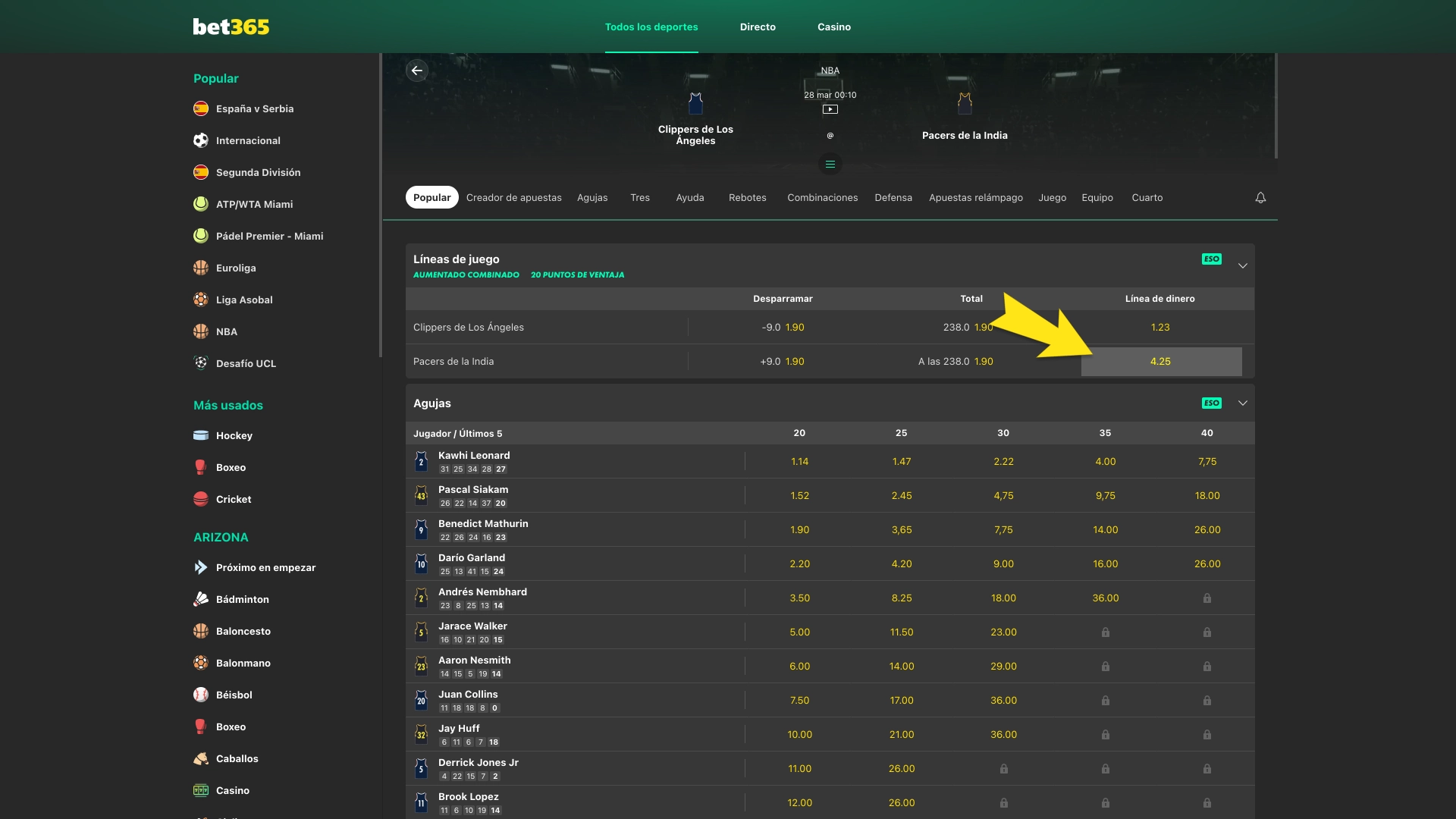1456x819 pixels.
Task: Open the Baloncesto sport link
Action: coord(243,631)
